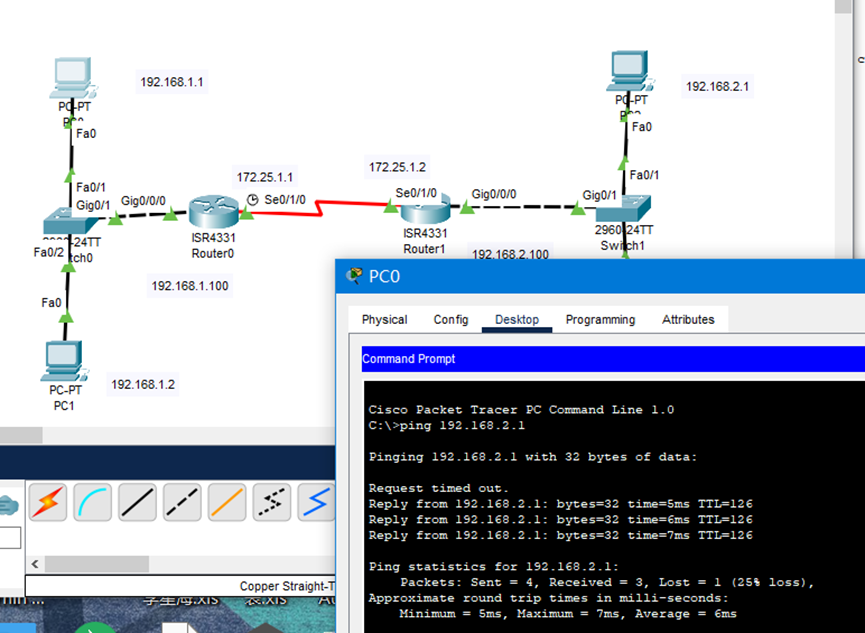Click the 'Request timed out.' line
Image resolution: width=865 pixels, height=633 pixels.
[439, 488]
